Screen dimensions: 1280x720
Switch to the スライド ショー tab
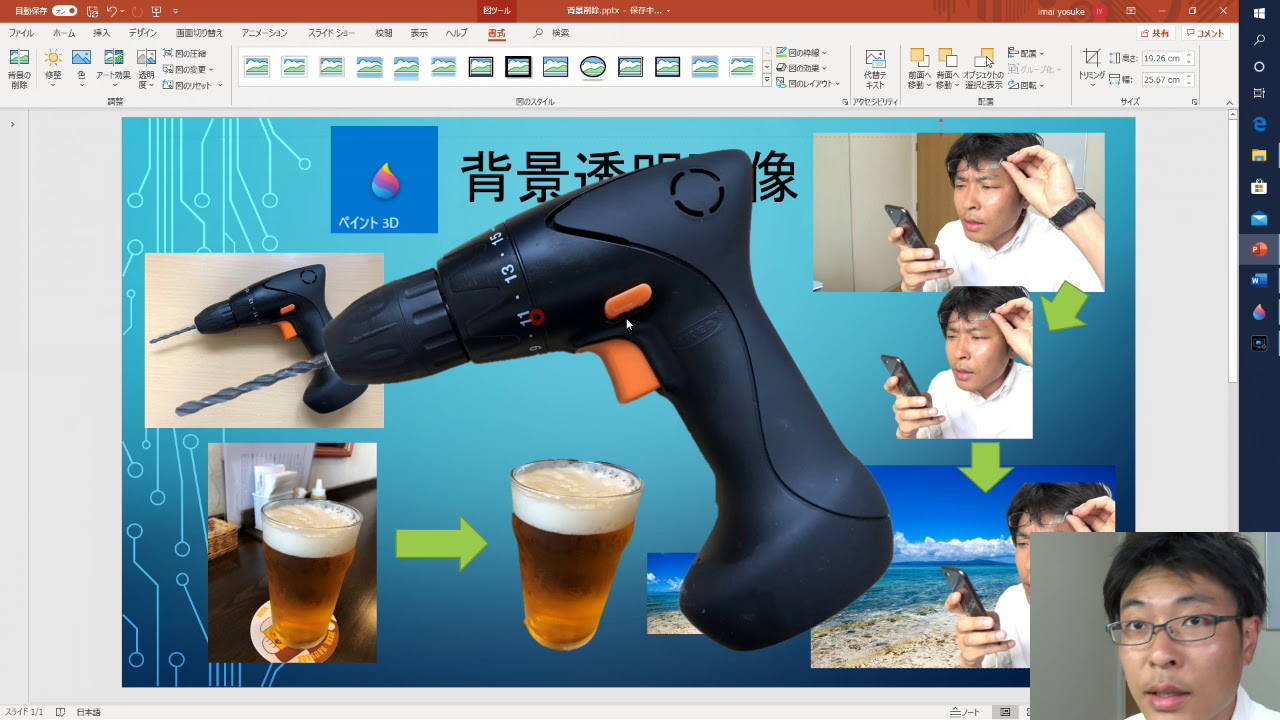(331, 33)
